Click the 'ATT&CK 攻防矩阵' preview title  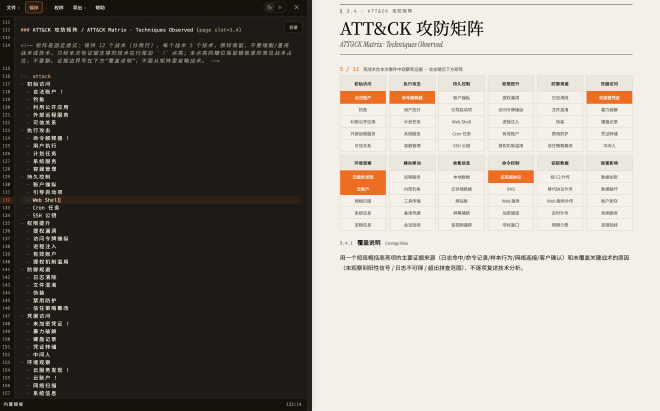point(412,29)
